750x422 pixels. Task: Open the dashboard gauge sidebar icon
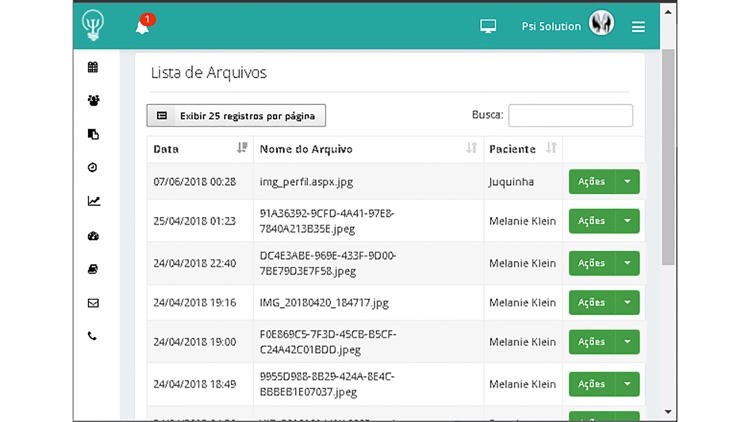tap(93, 236)
